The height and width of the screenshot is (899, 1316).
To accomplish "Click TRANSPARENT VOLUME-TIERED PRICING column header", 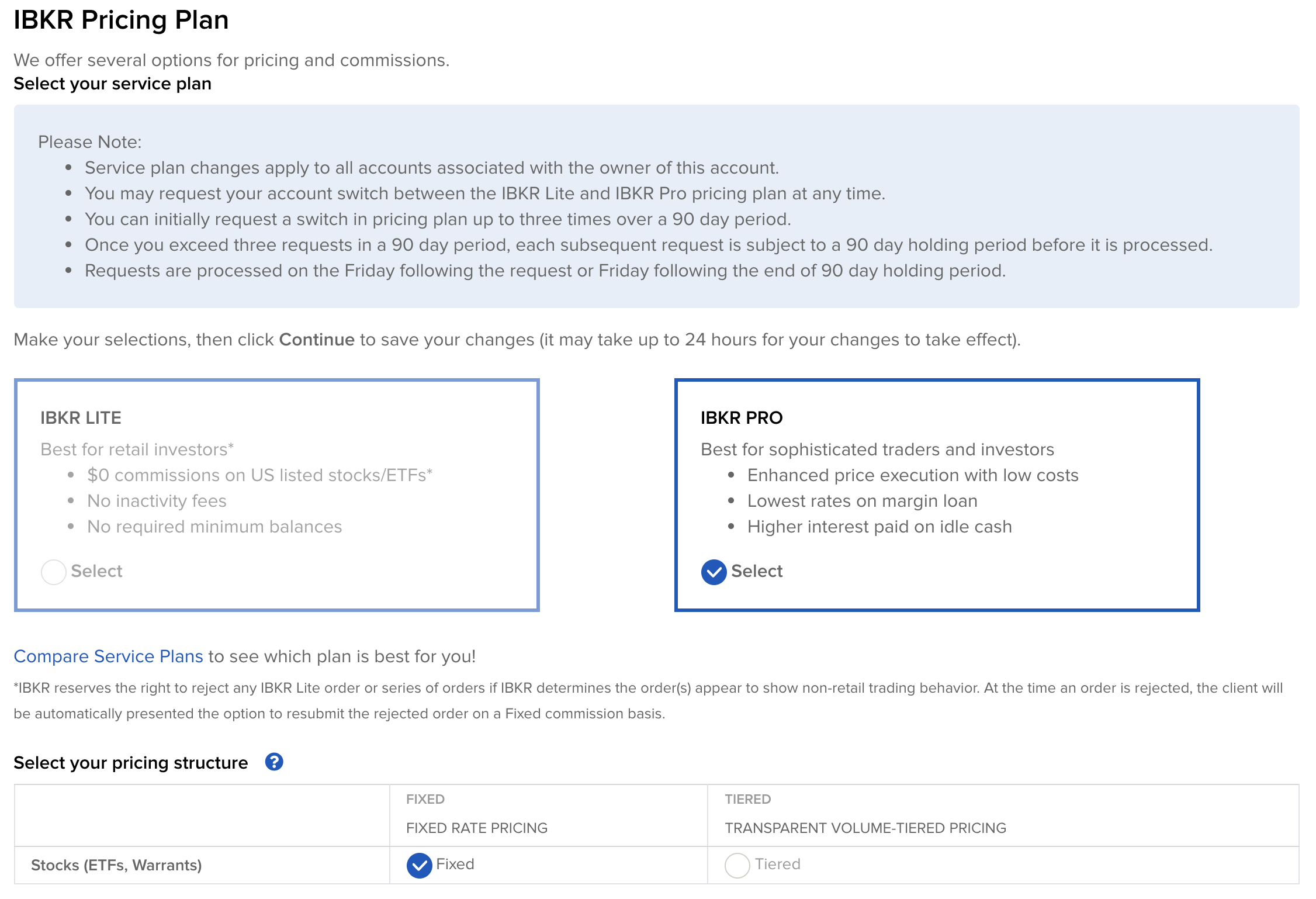I will (x=865, y=828).
